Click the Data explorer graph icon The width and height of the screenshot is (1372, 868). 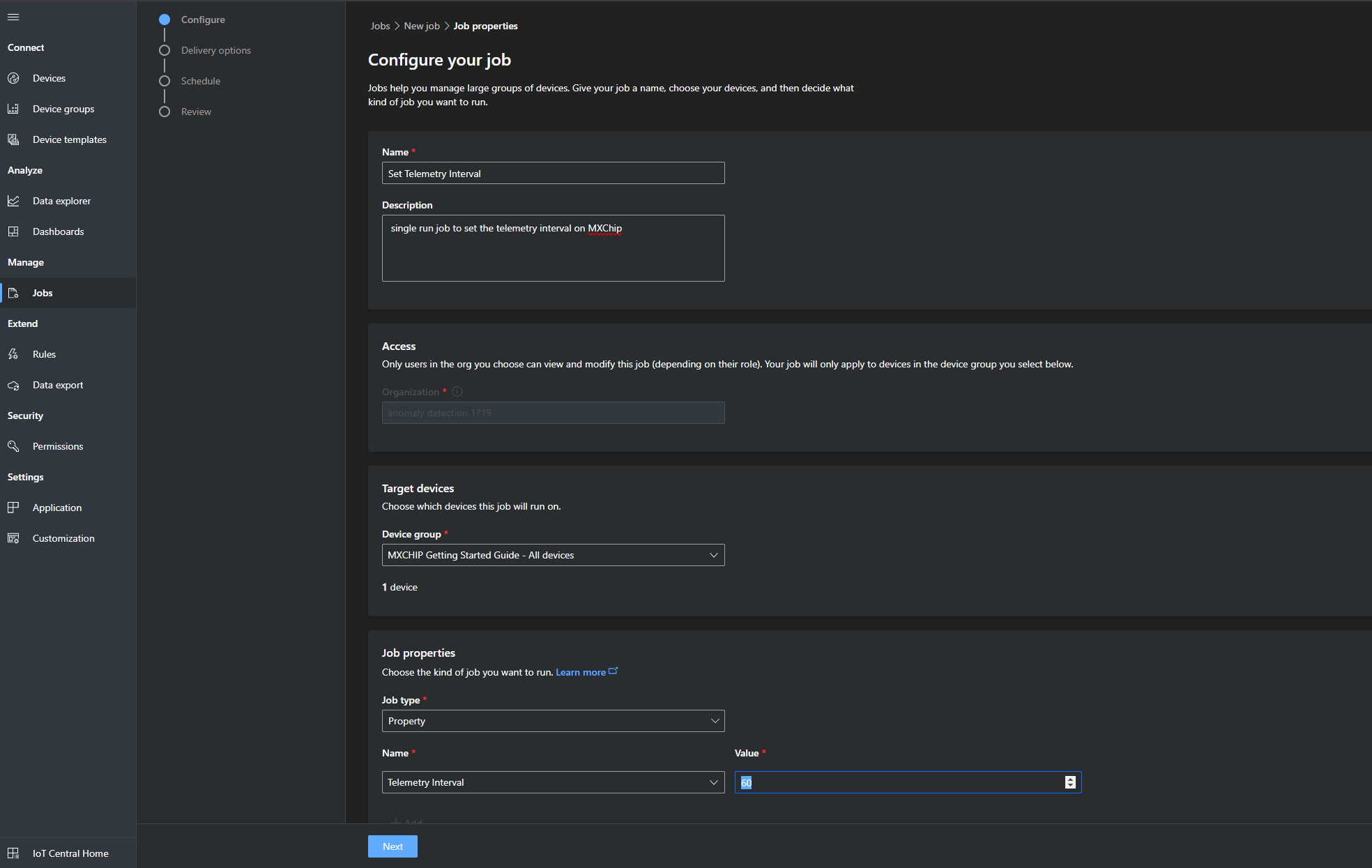click(x=13, y=201)
